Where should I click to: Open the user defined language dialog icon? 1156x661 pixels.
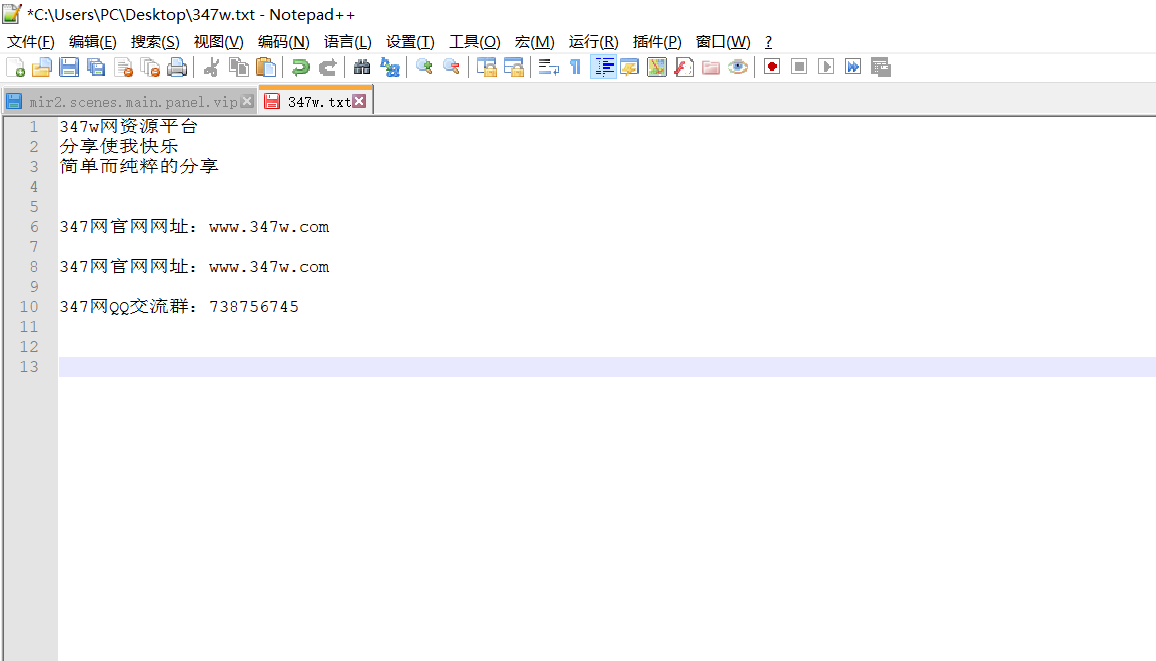coord(630,67)
